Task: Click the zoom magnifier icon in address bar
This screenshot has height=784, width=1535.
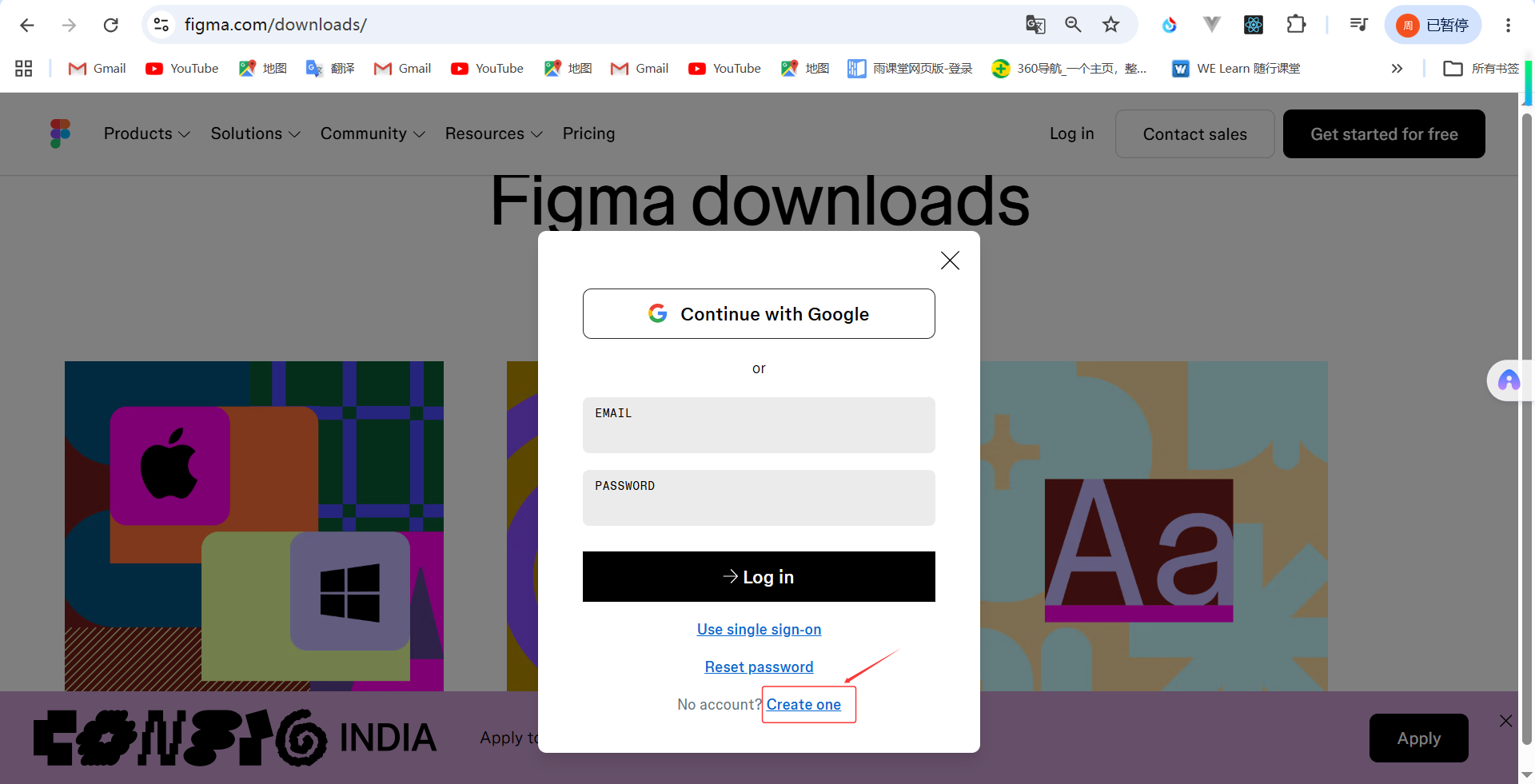Action: pos(1073,25)
